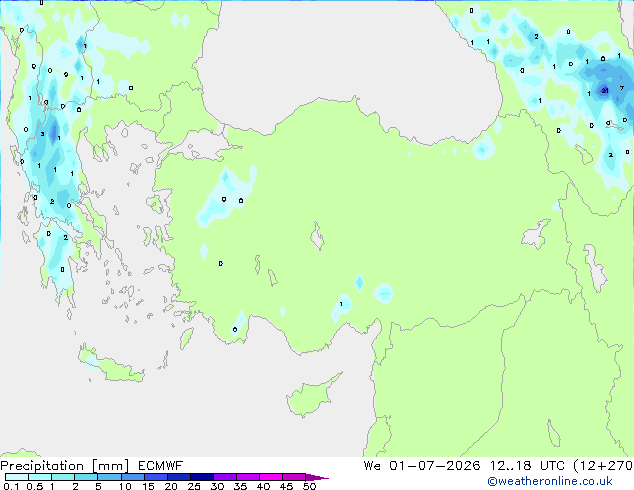Pick the 40–45 mm bright magenta swatch
This screenshot has width=634, height=490.
(x=271, y=477)
